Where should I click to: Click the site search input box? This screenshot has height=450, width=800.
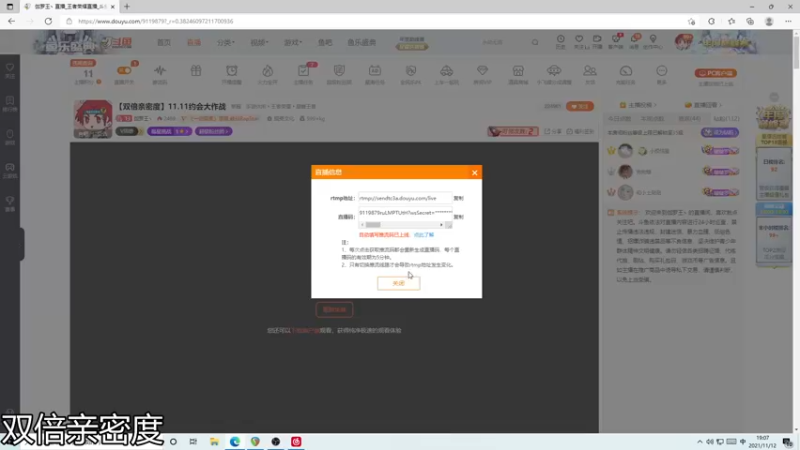pyautogui.click(x=503, y=42)
